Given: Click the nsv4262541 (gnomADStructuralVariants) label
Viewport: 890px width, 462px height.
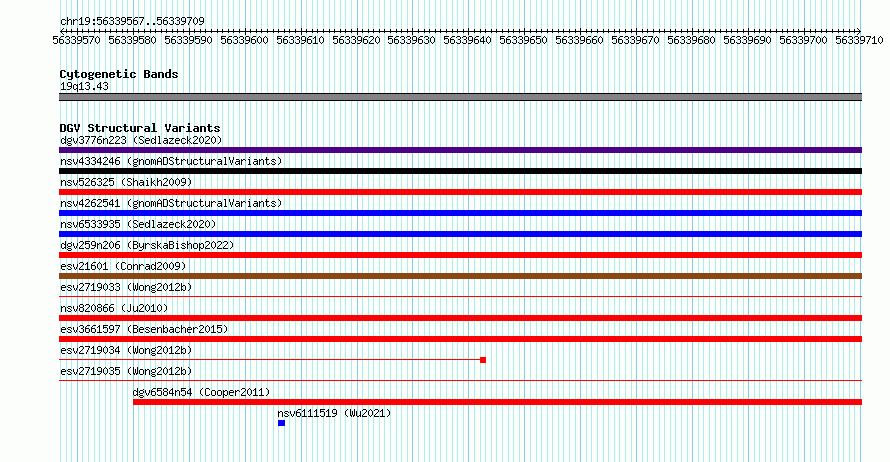Looking at the screenshot, I should coord(171,203).
